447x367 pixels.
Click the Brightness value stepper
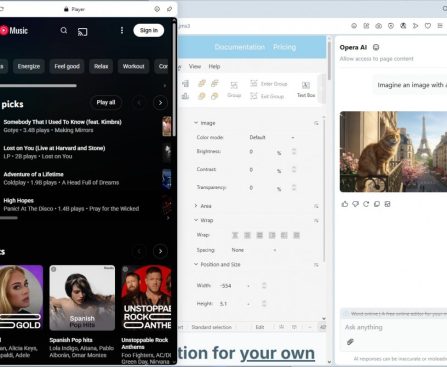coord(294,152)
